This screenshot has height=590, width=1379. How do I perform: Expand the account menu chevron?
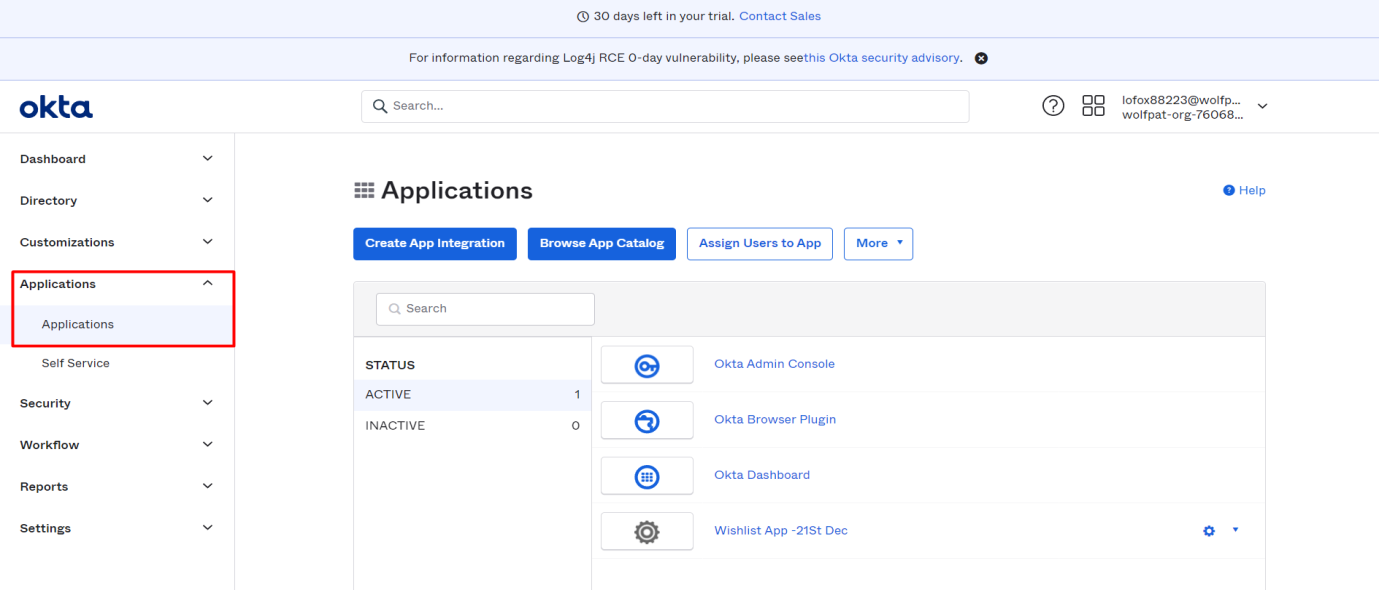[1262, 107]
